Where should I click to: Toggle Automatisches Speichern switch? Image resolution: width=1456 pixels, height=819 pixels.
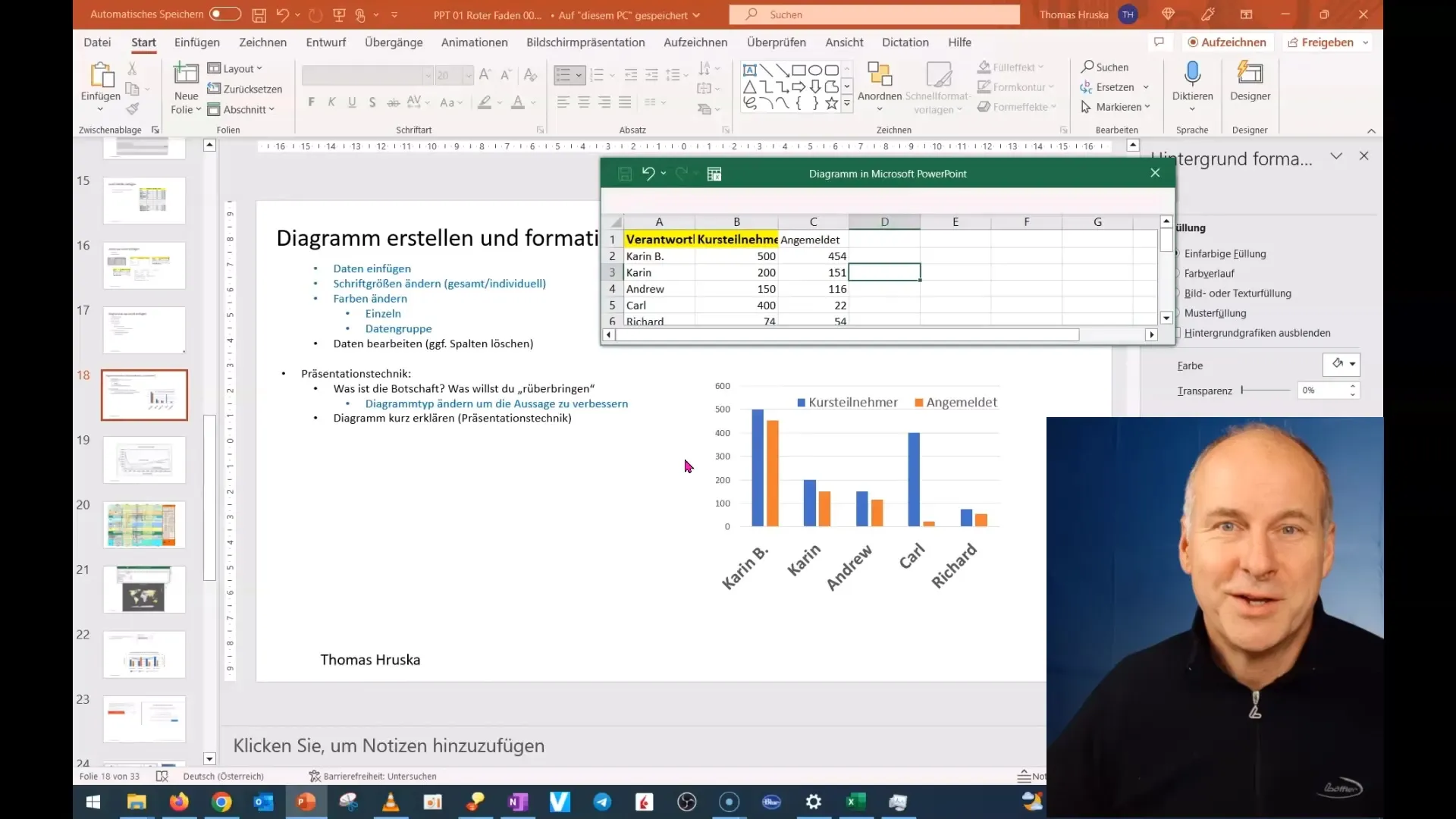(225, 14)
